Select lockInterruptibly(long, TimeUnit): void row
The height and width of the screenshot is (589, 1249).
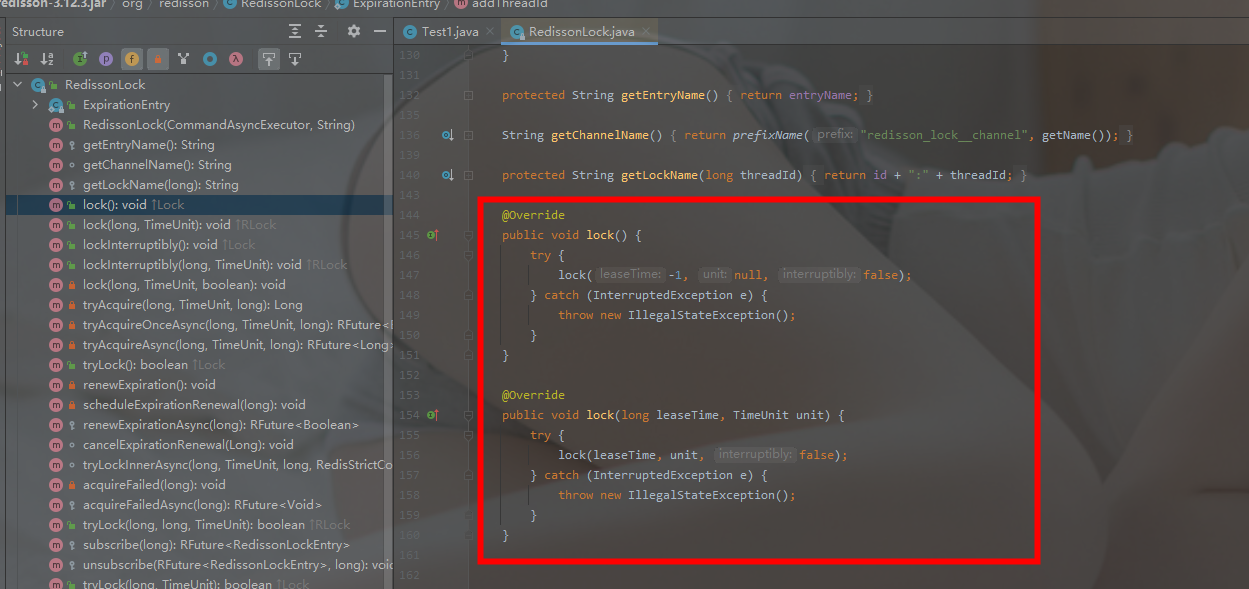pyautogui.click(x=199, y=265)
